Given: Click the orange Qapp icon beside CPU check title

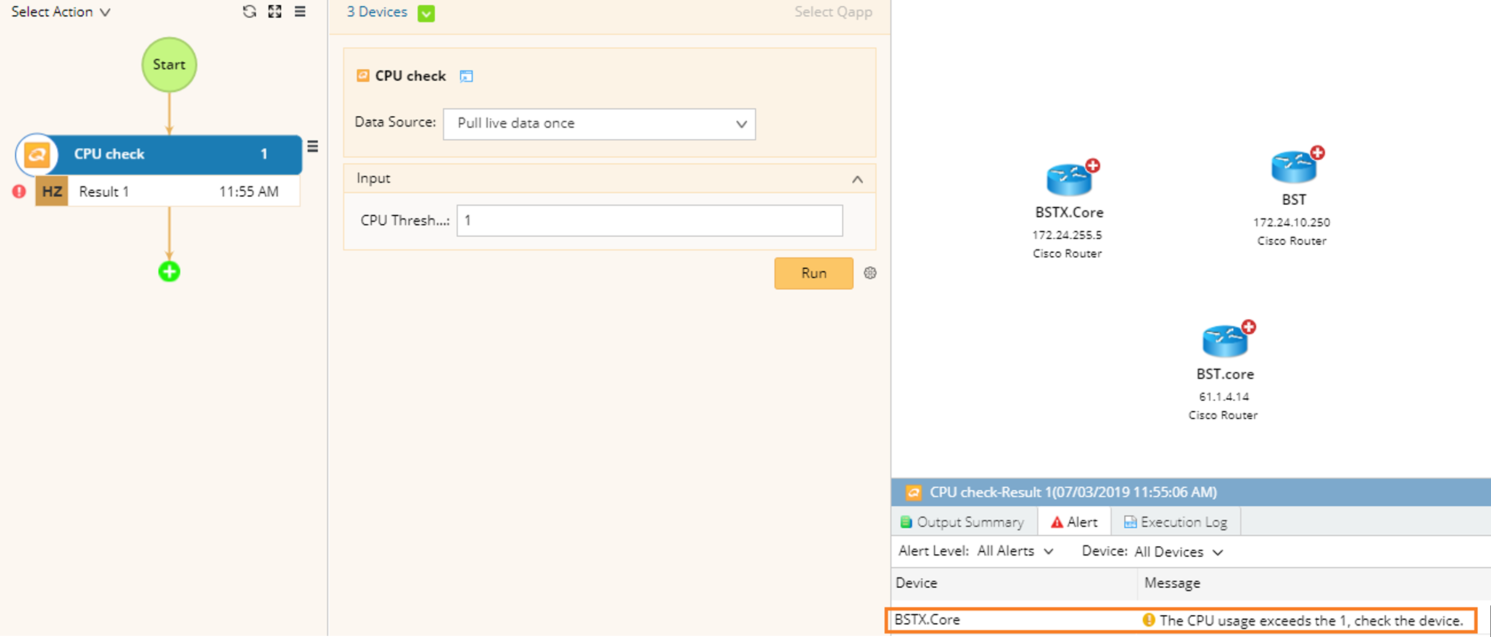Looking at the screenshot, I should (363, 75).
